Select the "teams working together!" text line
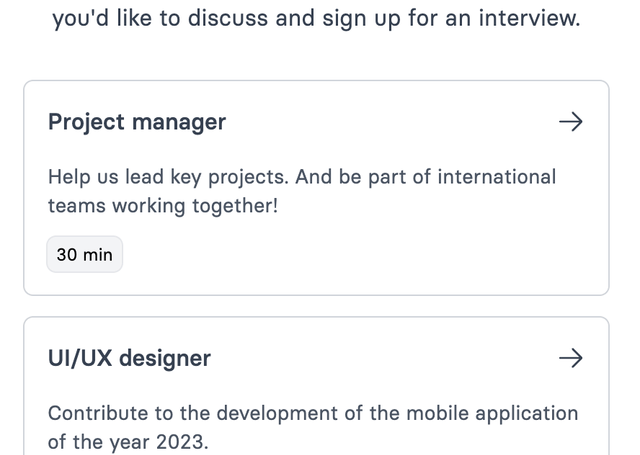Viewport: 640px width, 455px height. pyautogui.click(x=162, y=206)
